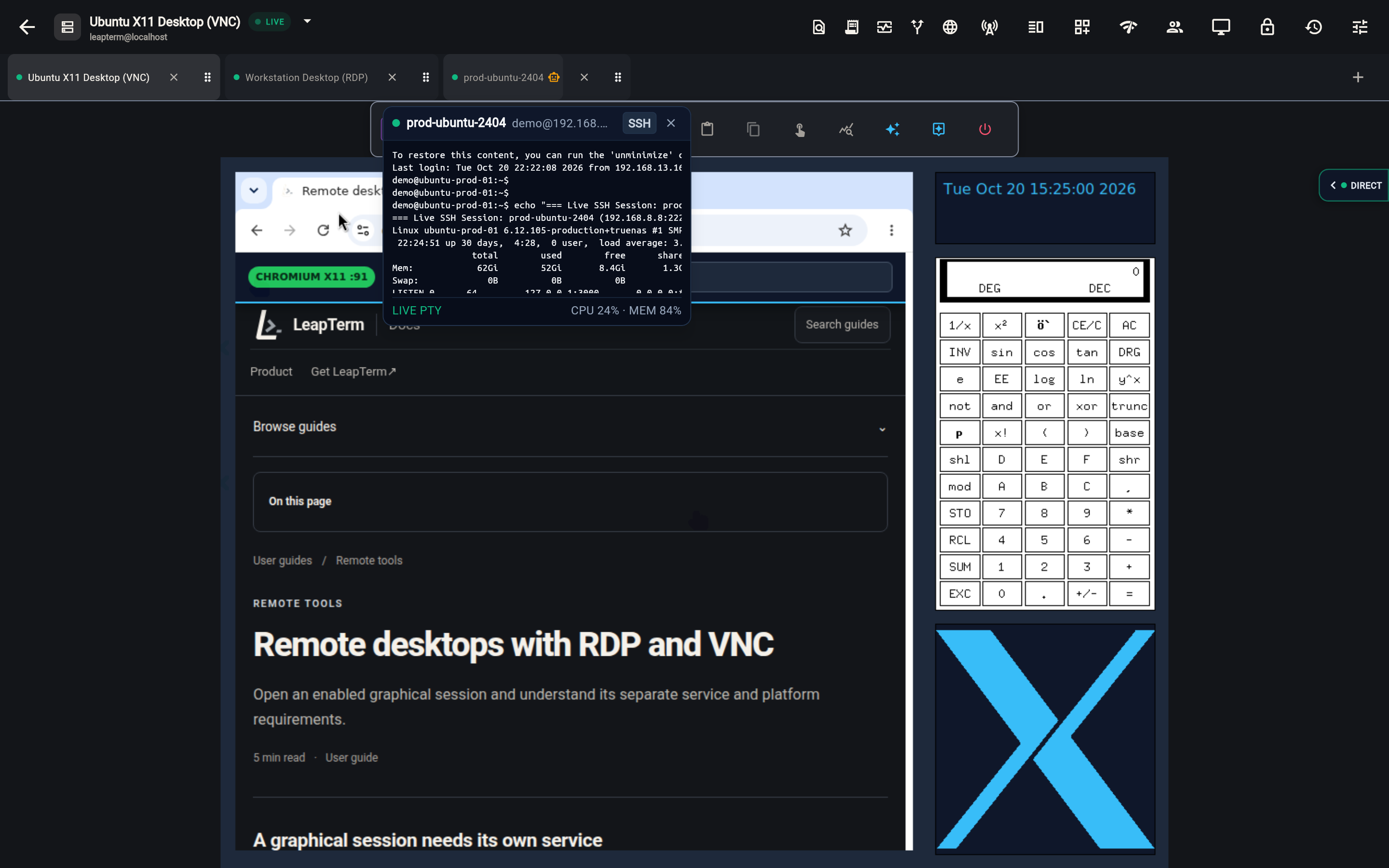The width and height of the screenshot is (1389, 868).
Task: Switch to the prod-ubuntu-2404 tab
Action: tap(504, 78)
